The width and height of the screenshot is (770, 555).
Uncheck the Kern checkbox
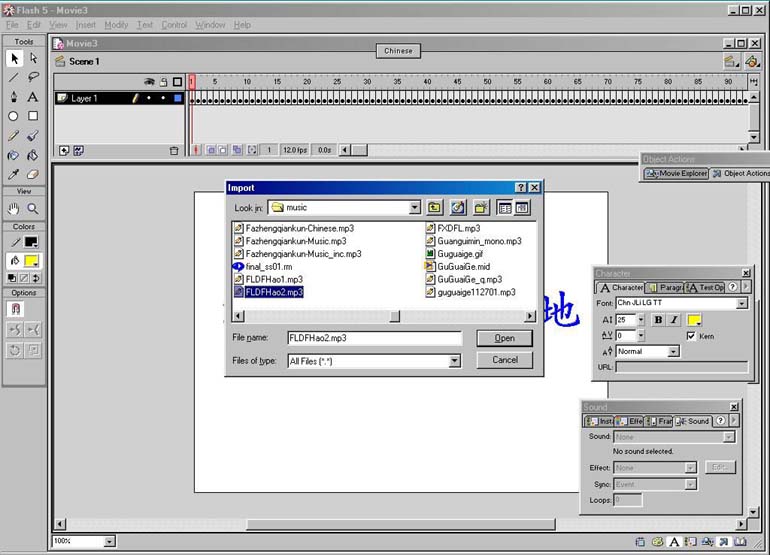(692, 336)
